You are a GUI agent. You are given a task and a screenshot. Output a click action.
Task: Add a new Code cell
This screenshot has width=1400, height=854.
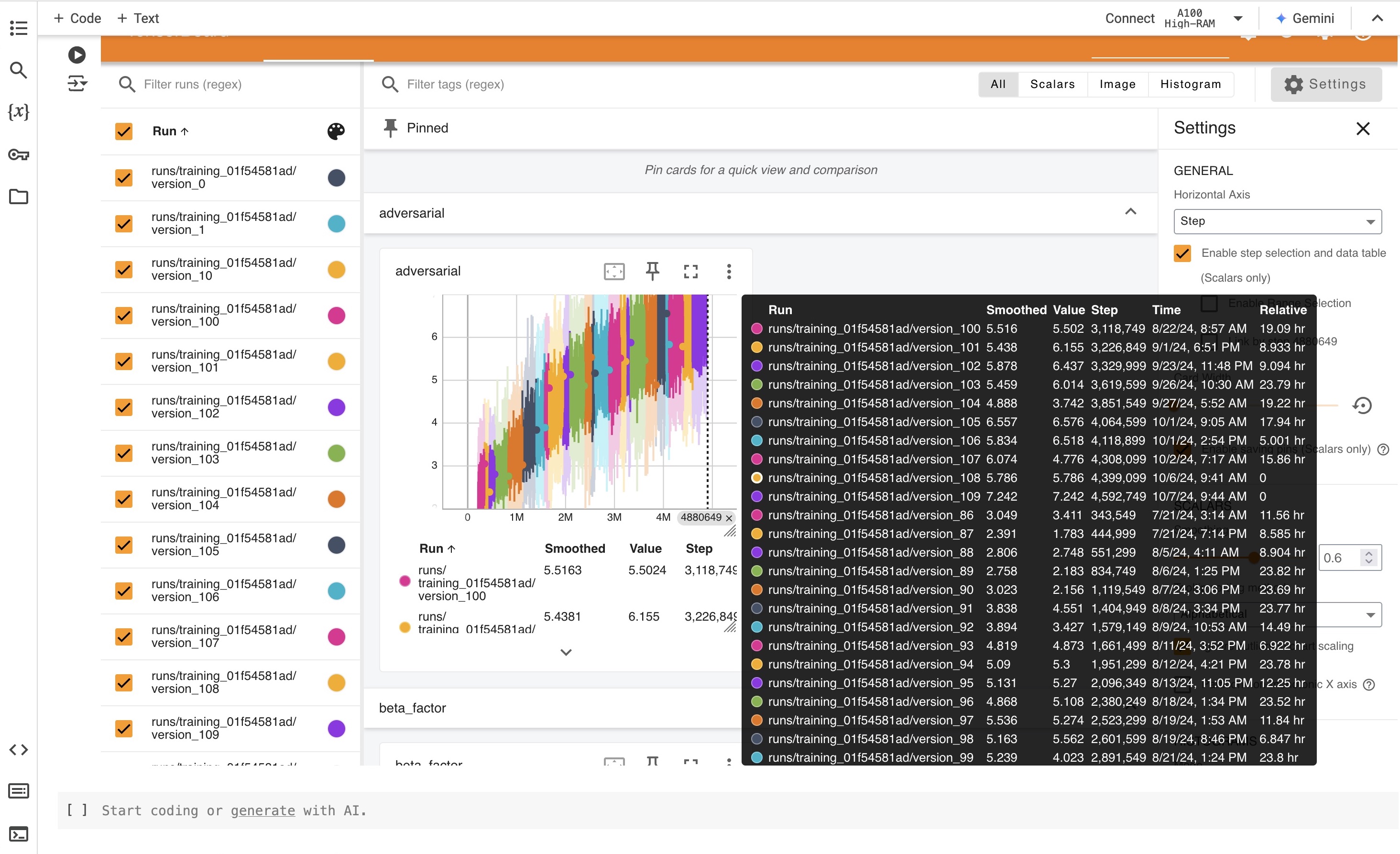point(77,18)
